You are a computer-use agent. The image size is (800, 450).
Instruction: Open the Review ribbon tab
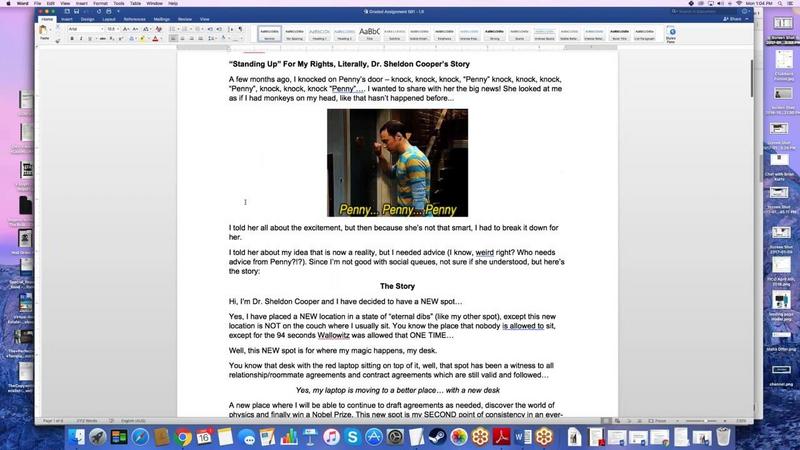click(185, 19)
